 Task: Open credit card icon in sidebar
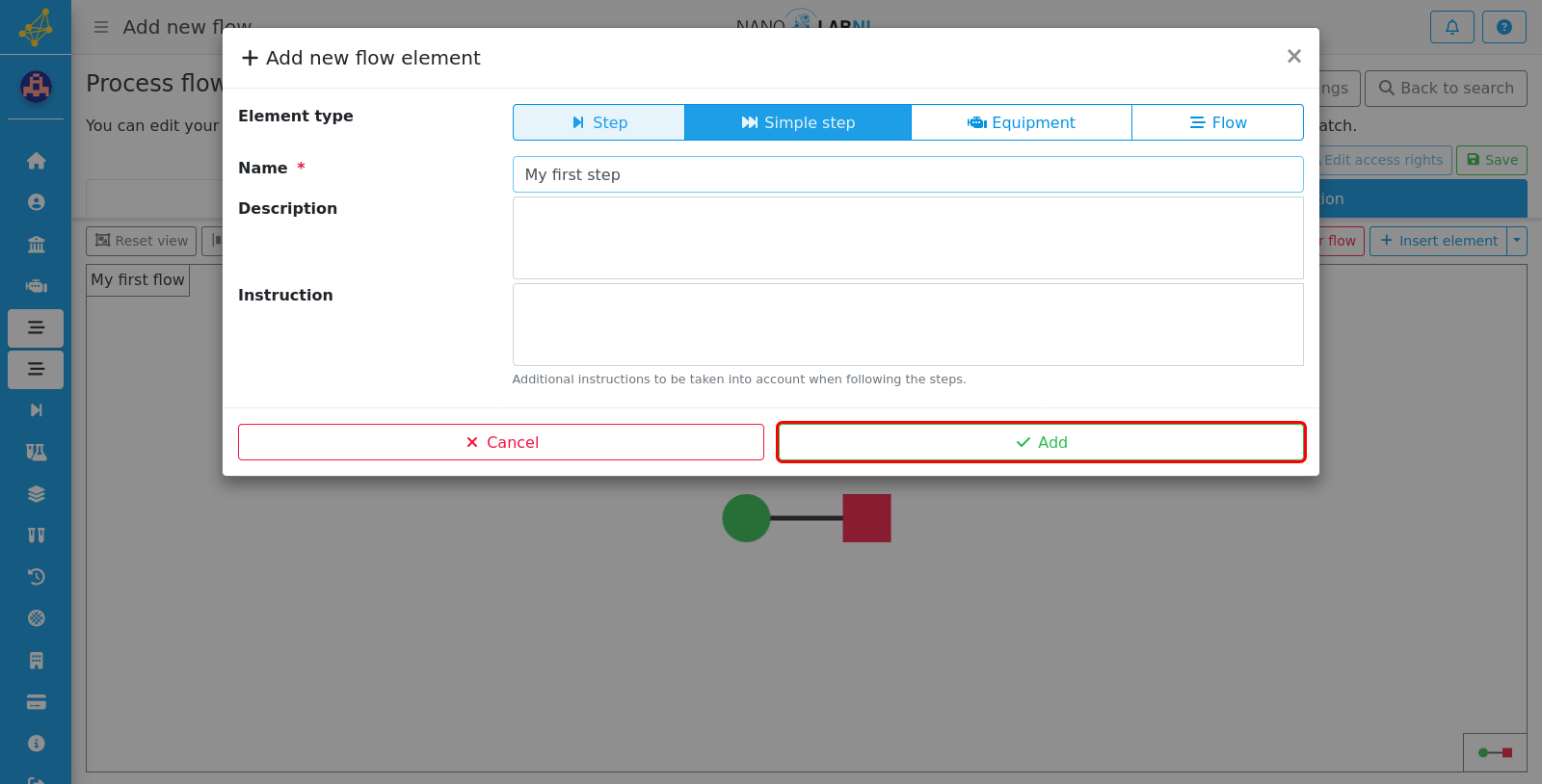[x=36, y=702]
